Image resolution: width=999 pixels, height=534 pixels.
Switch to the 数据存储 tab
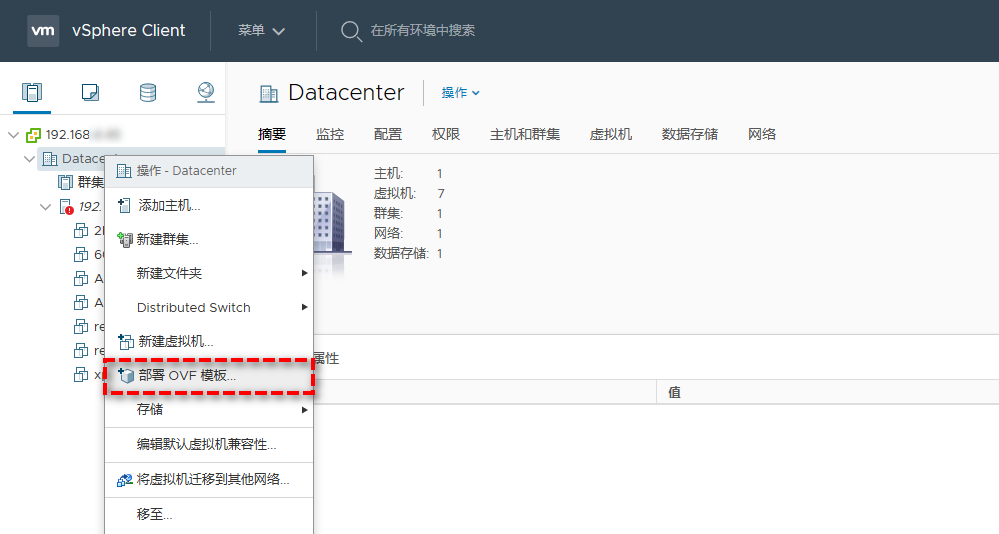pyautogui.click(x=690, y=134)
